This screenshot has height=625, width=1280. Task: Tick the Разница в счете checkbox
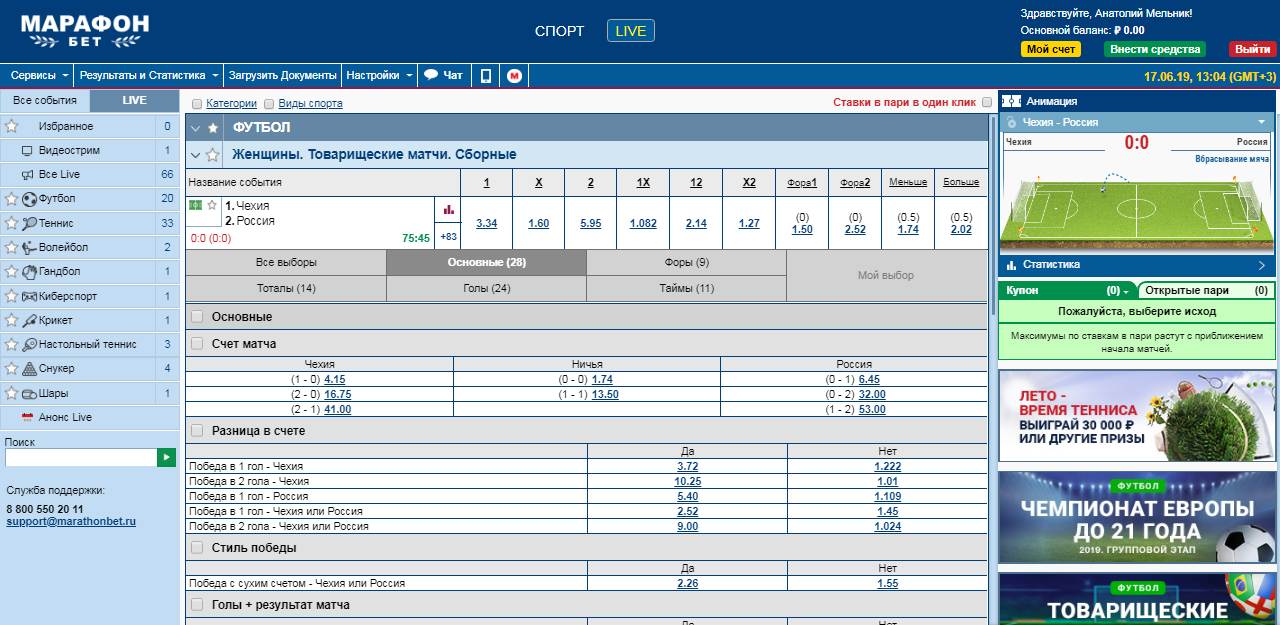pyautogui.click(x=197, y=430)
